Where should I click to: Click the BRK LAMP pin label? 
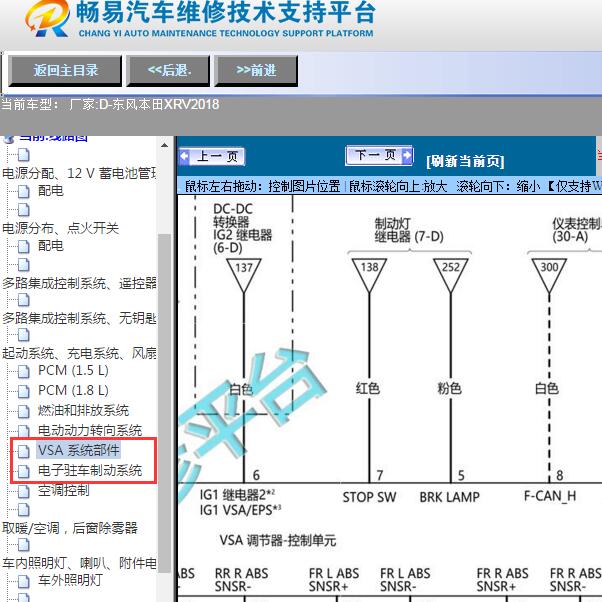[450, 497]
